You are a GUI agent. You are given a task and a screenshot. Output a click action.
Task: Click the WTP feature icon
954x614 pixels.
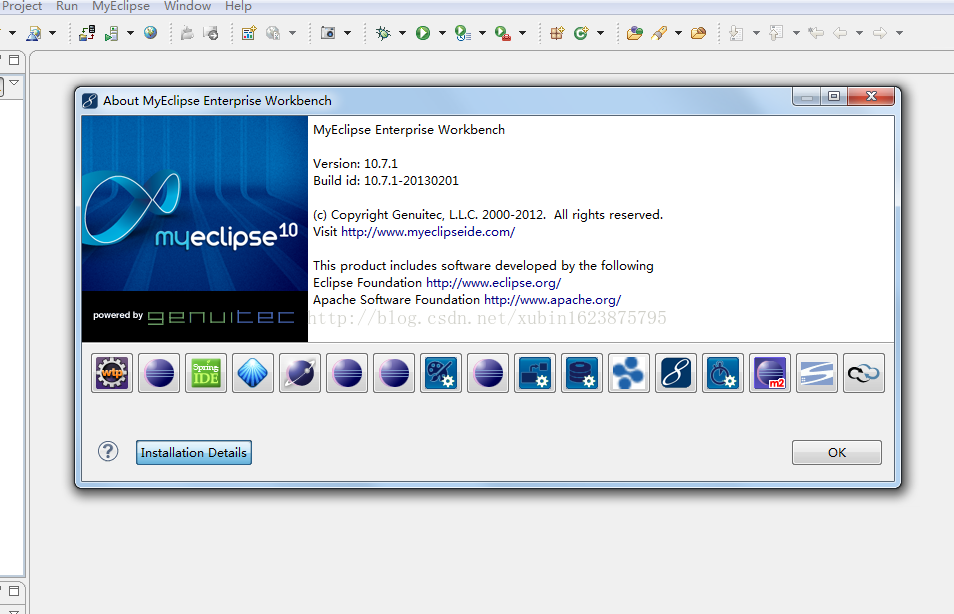(x=112, y=373)
